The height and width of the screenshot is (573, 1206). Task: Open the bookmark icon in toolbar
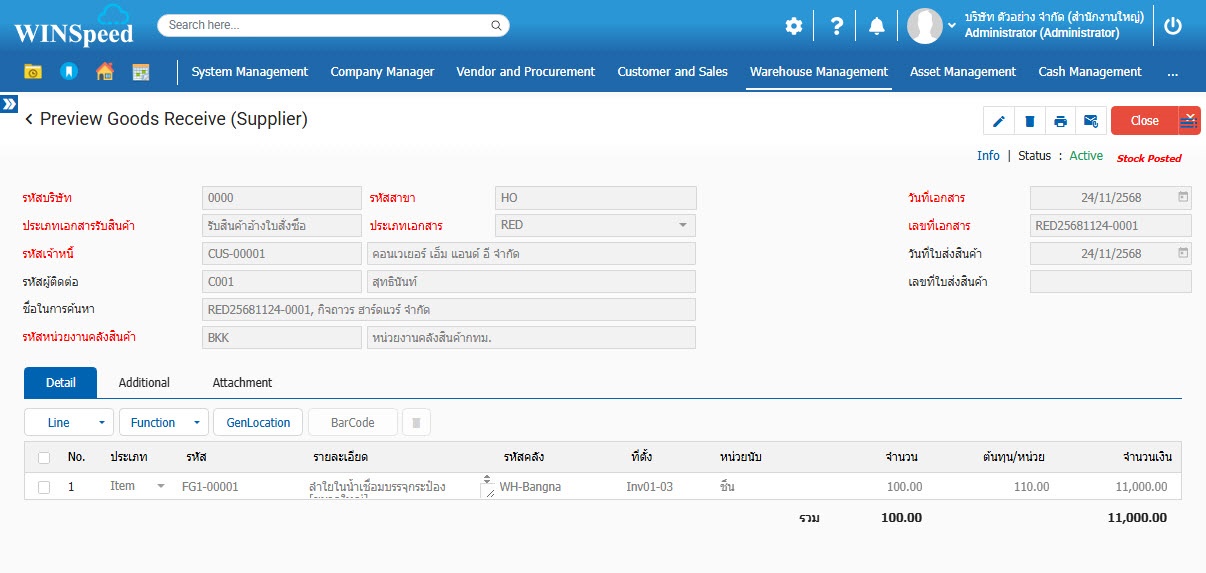[x=69, y=72]
